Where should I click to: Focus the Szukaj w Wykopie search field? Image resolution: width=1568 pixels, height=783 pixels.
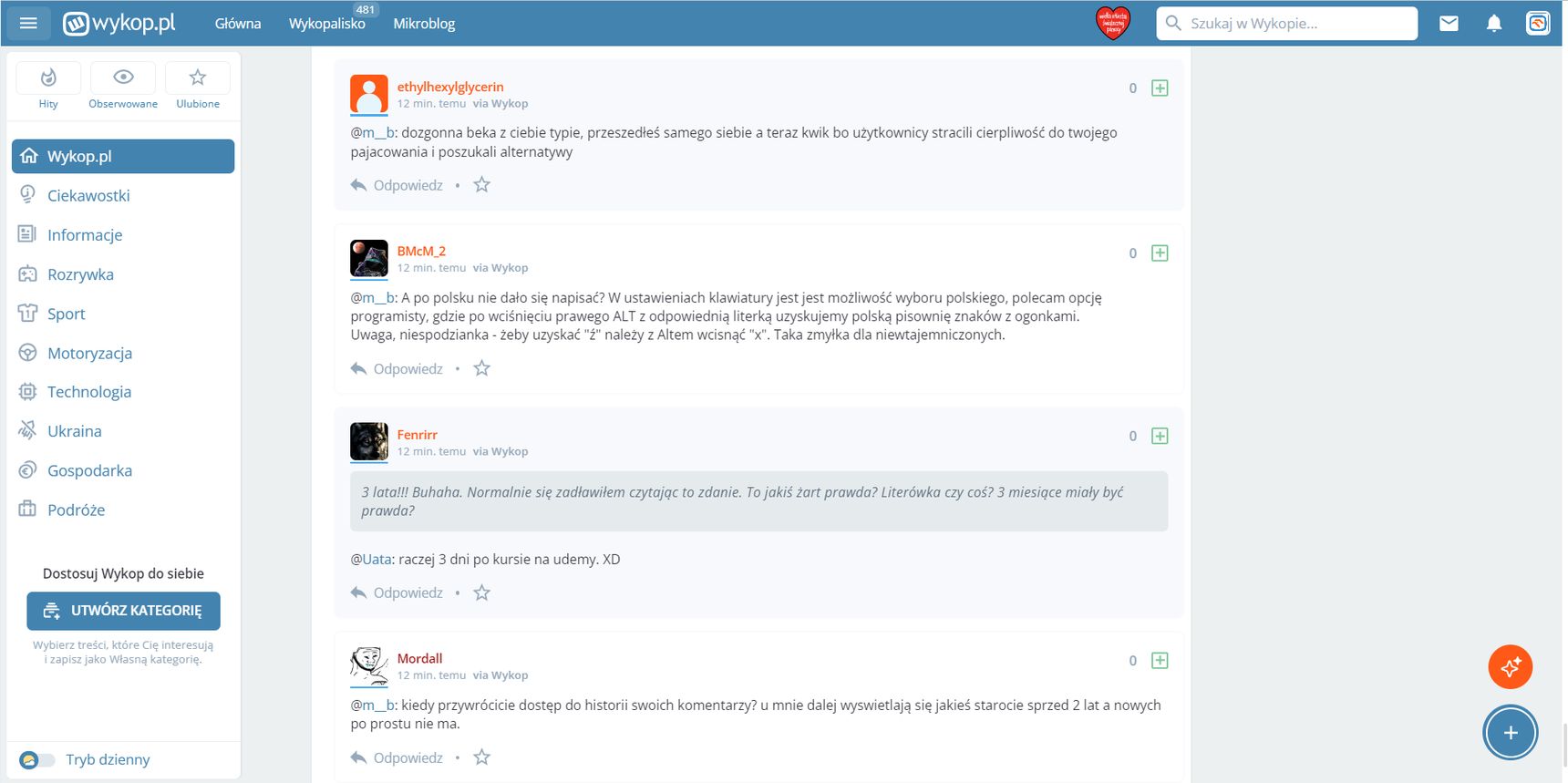click(1287, 24)
